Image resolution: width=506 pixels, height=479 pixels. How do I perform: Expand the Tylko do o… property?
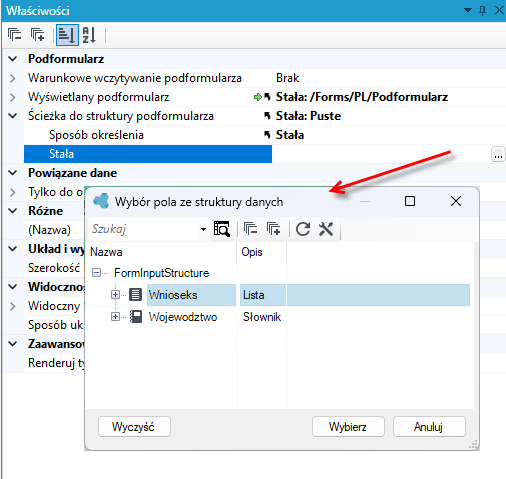tap(13, 192)
